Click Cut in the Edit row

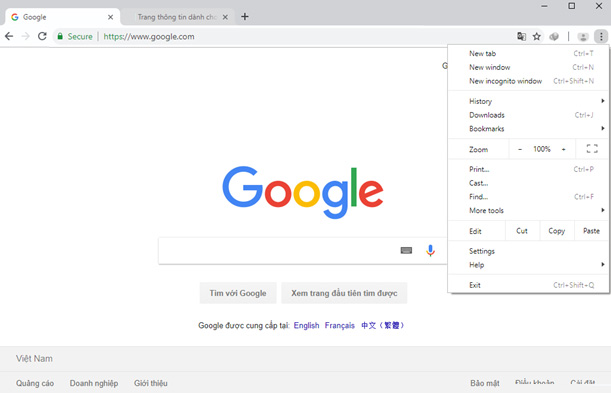[x=522, y=231]
